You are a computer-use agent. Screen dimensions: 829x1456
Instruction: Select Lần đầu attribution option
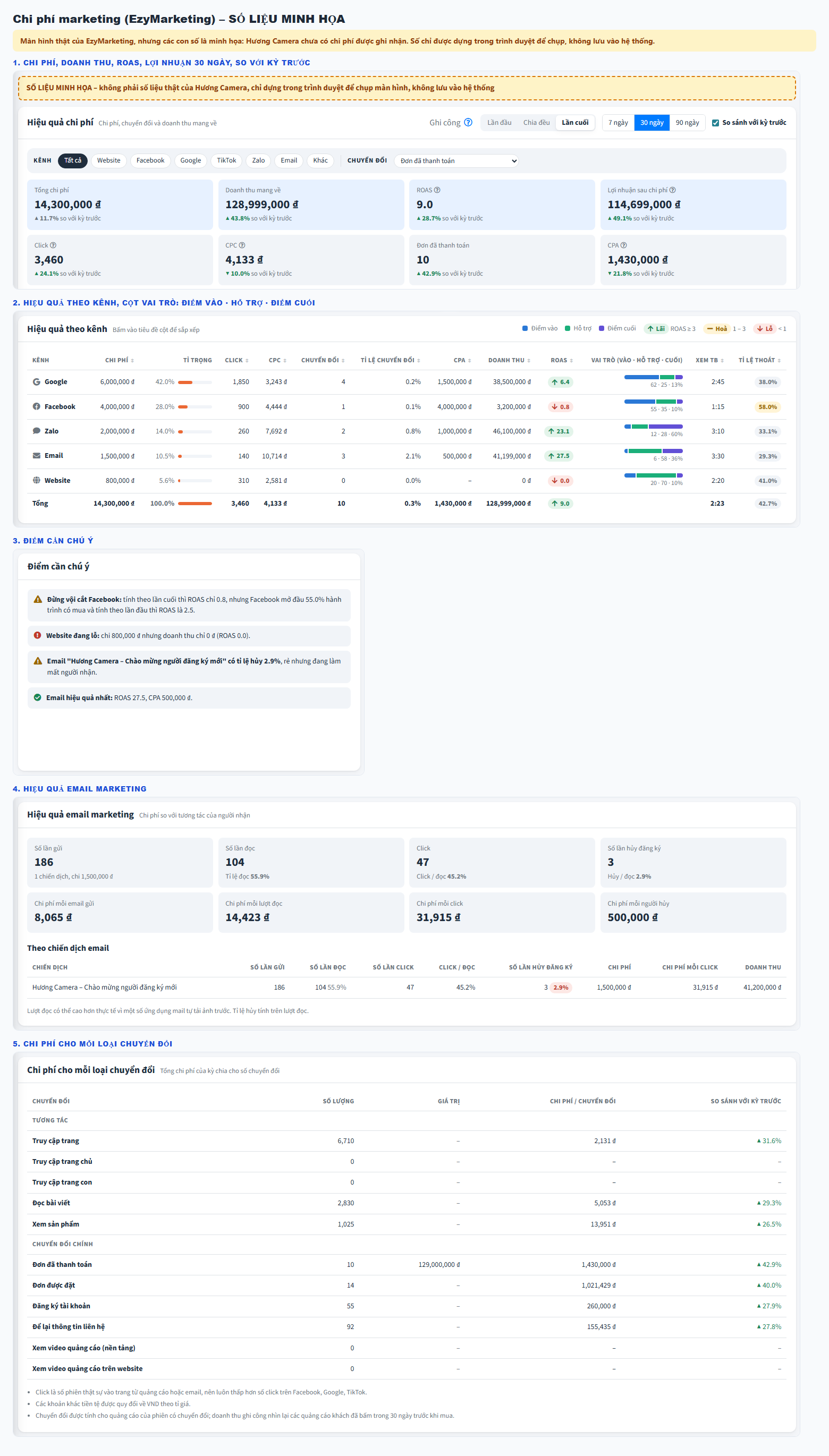pyautogui.click(x=500, y=122)
